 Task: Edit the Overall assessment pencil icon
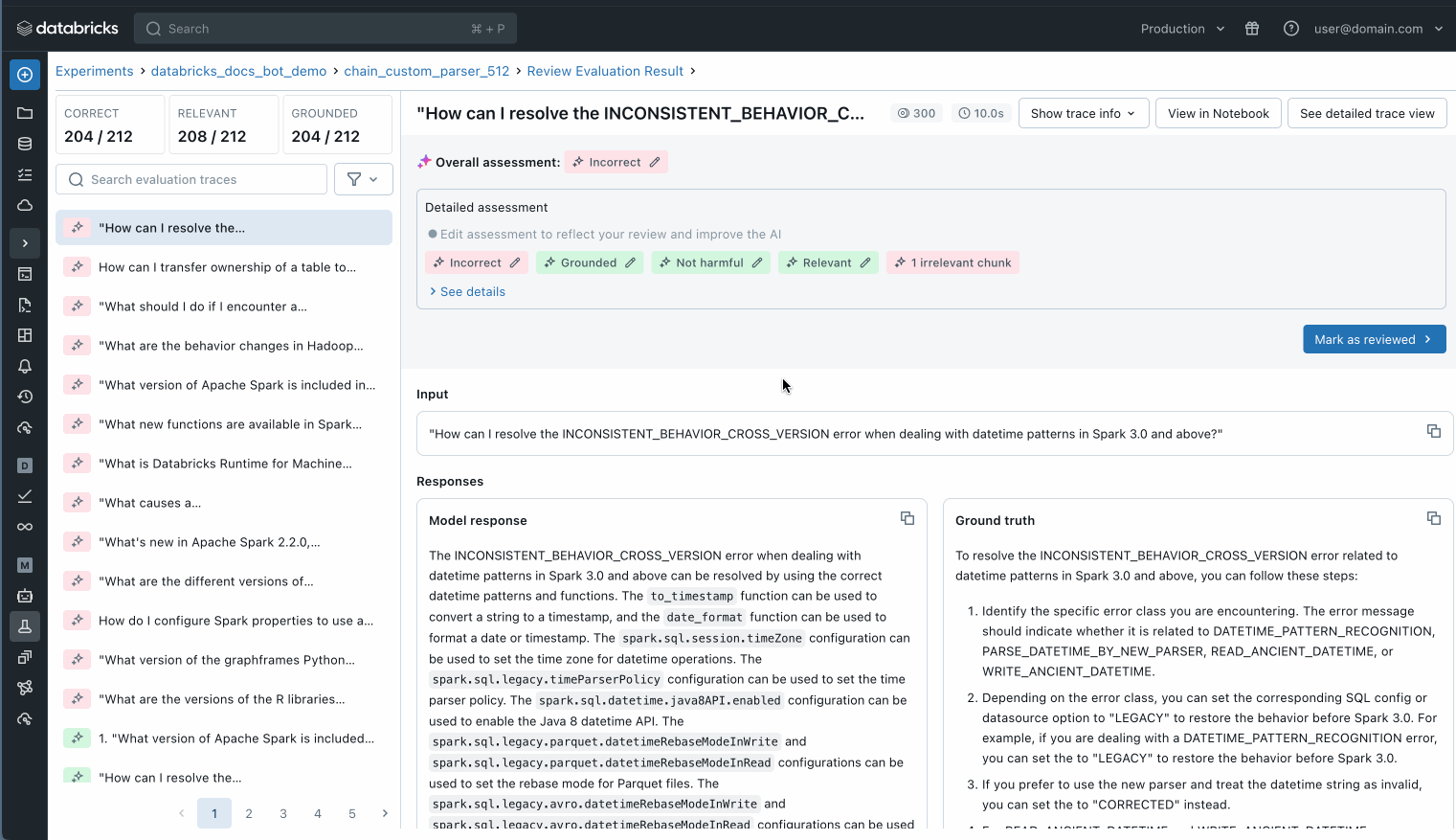[655, 162]
